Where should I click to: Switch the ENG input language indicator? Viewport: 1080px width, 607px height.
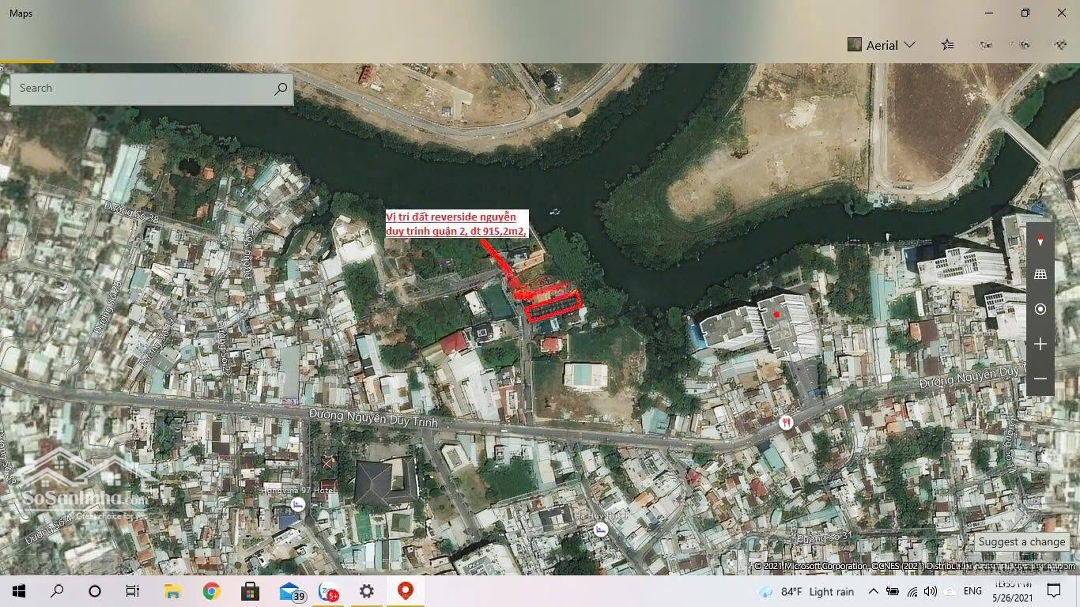972,591
